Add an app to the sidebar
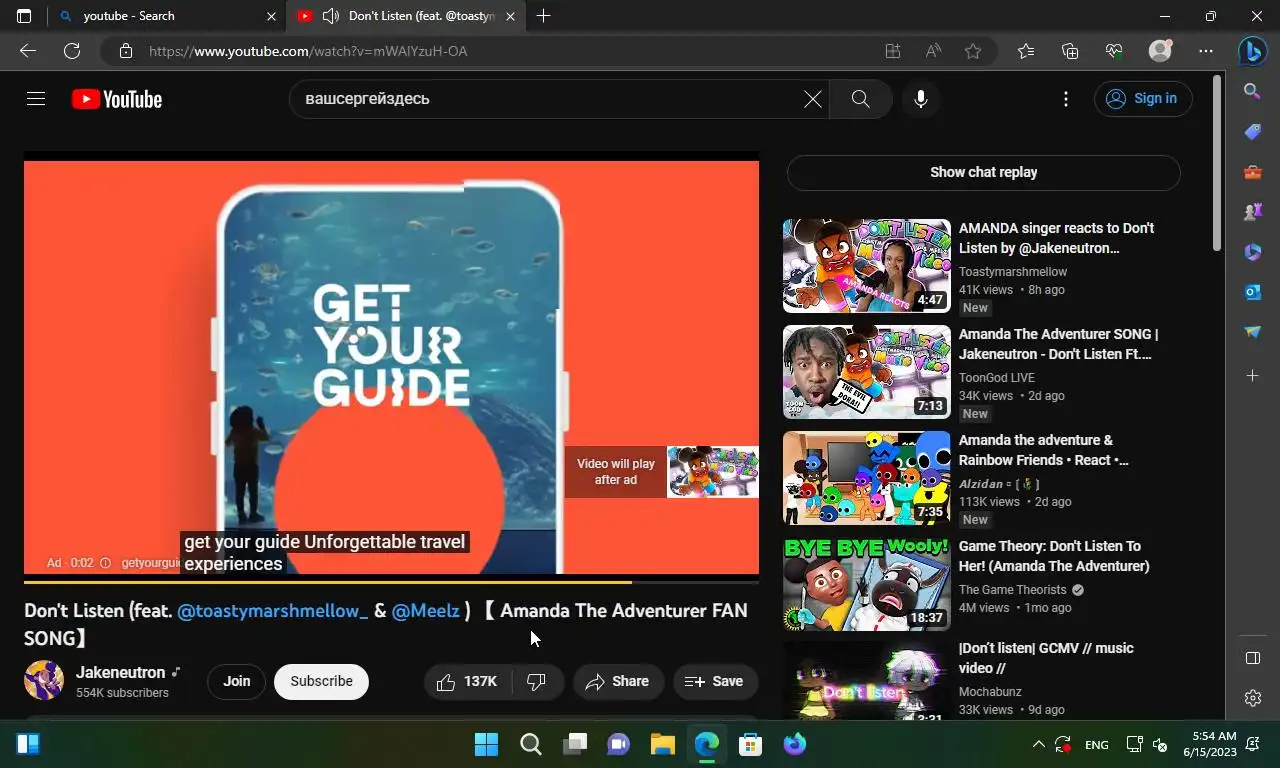This screenshot has height=768, width=1280. click(x=1253, y=375)
